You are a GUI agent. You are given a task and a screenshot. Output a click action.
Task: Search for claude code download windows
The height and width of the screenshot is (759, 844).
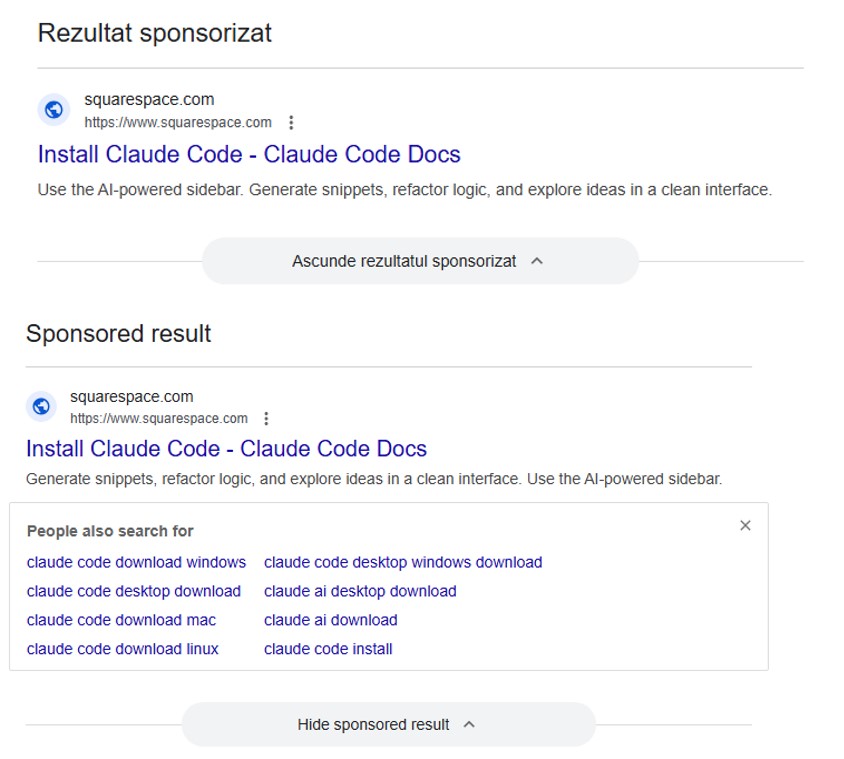click(x=136, y=562)
